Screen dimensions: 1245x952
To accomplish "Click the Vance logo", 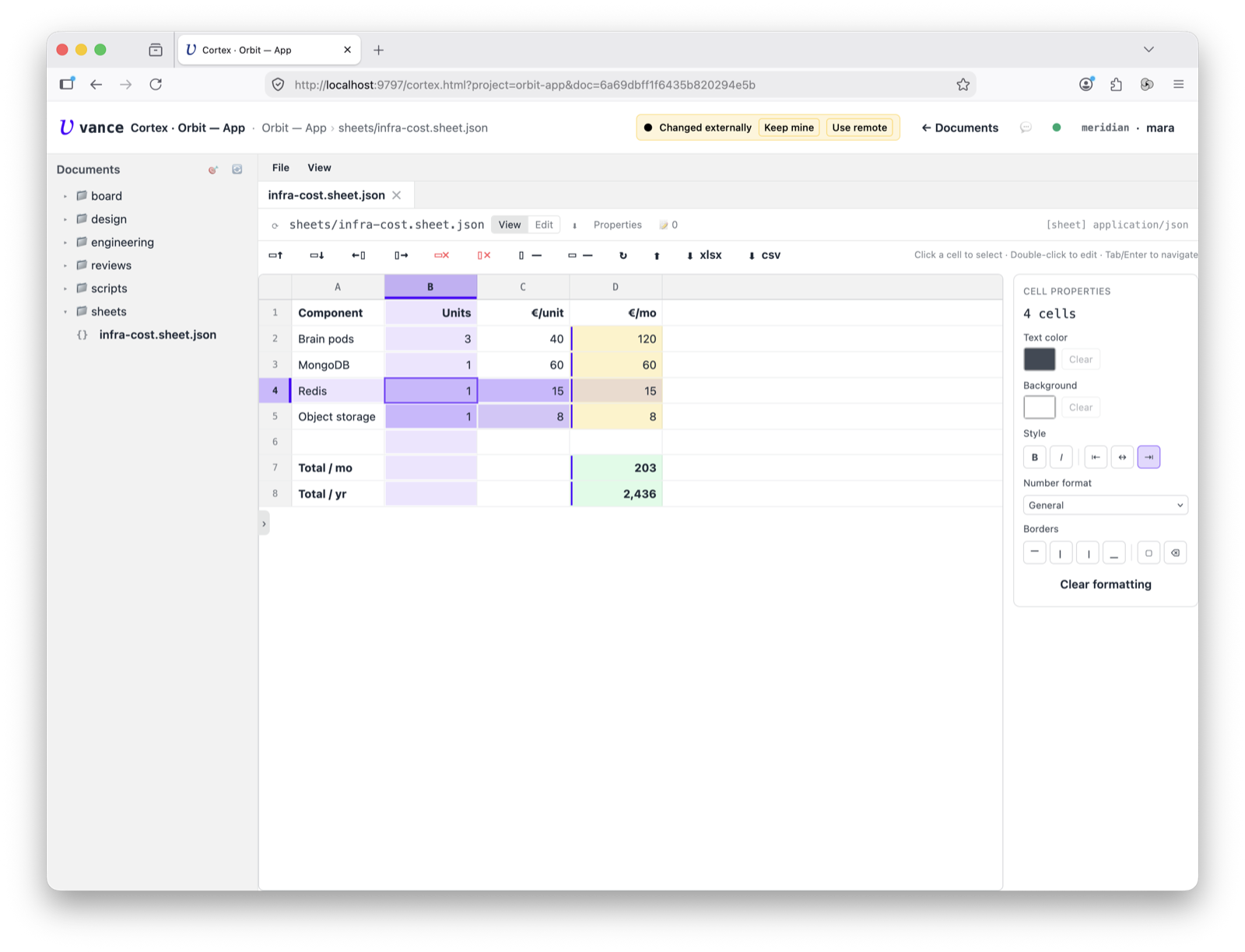I will (92, 128).
